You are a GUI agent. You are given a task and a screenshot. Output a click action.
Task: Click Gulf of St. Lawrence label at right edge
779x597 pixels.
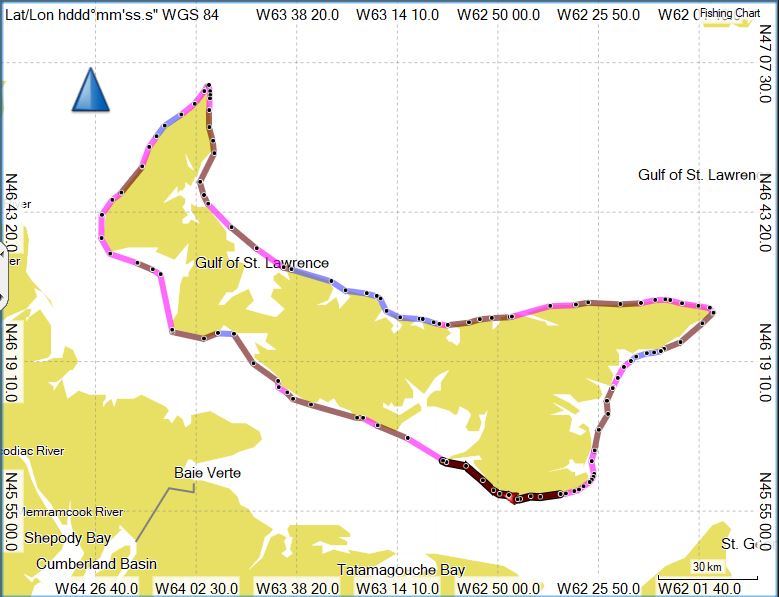(697, 175)
